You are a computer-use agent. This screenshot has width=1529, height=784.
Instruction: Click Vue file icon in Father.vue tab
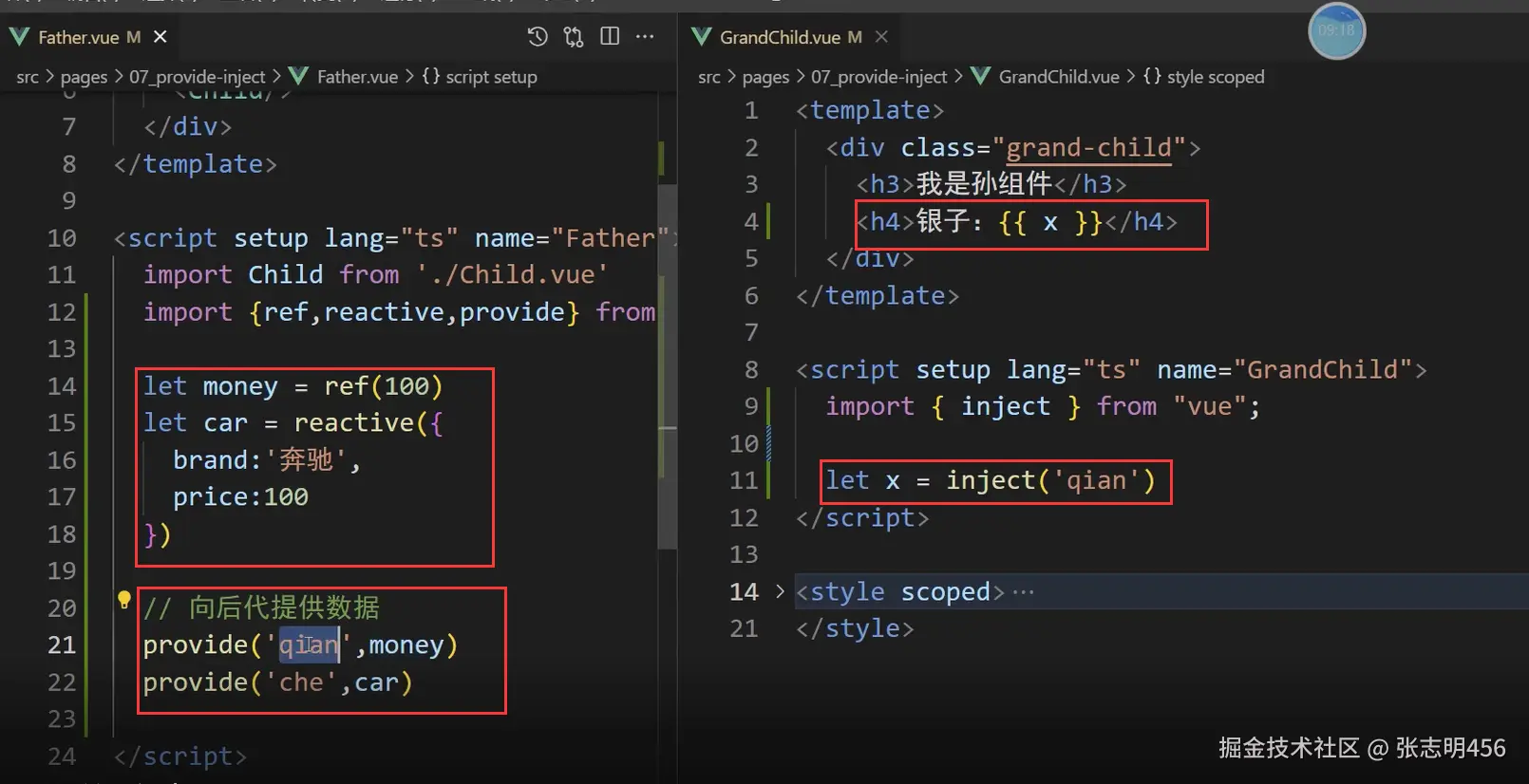pyautogui.click(x=19, y=37)
